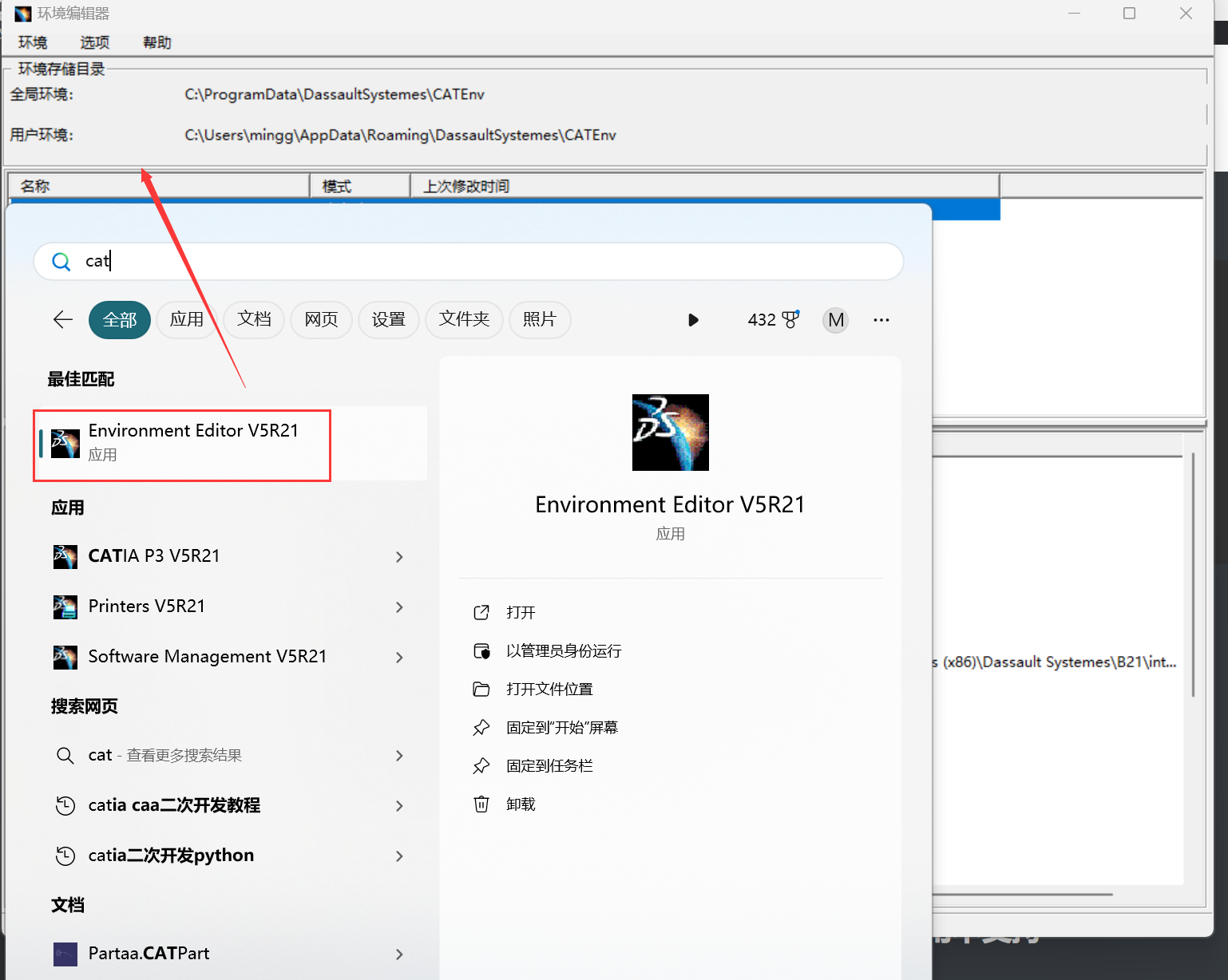Click horizontal scrollbar in lower editor panel
The image size is (1228, 980).
tap(1023, 894)
